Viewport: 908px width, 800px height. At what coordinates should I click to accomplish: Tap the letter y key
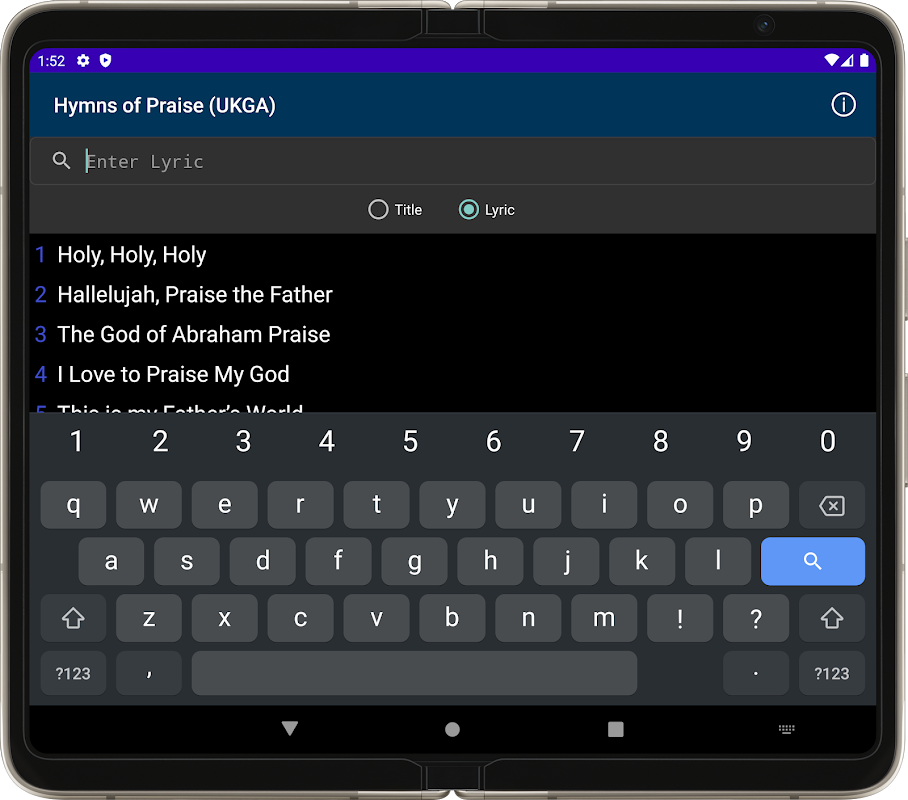point(452,505)
